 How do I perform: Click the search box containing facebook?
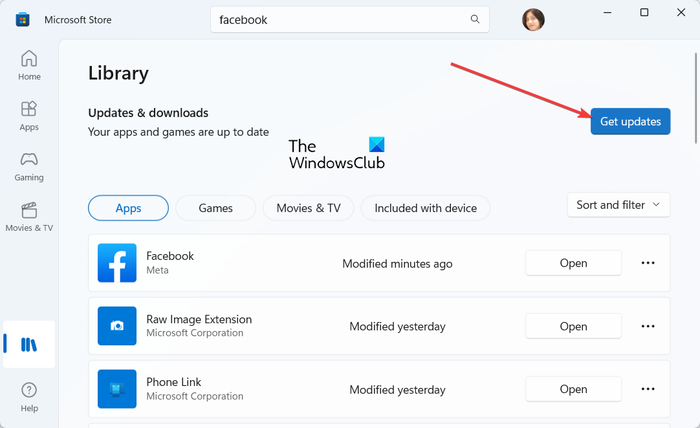pos(350,19)
